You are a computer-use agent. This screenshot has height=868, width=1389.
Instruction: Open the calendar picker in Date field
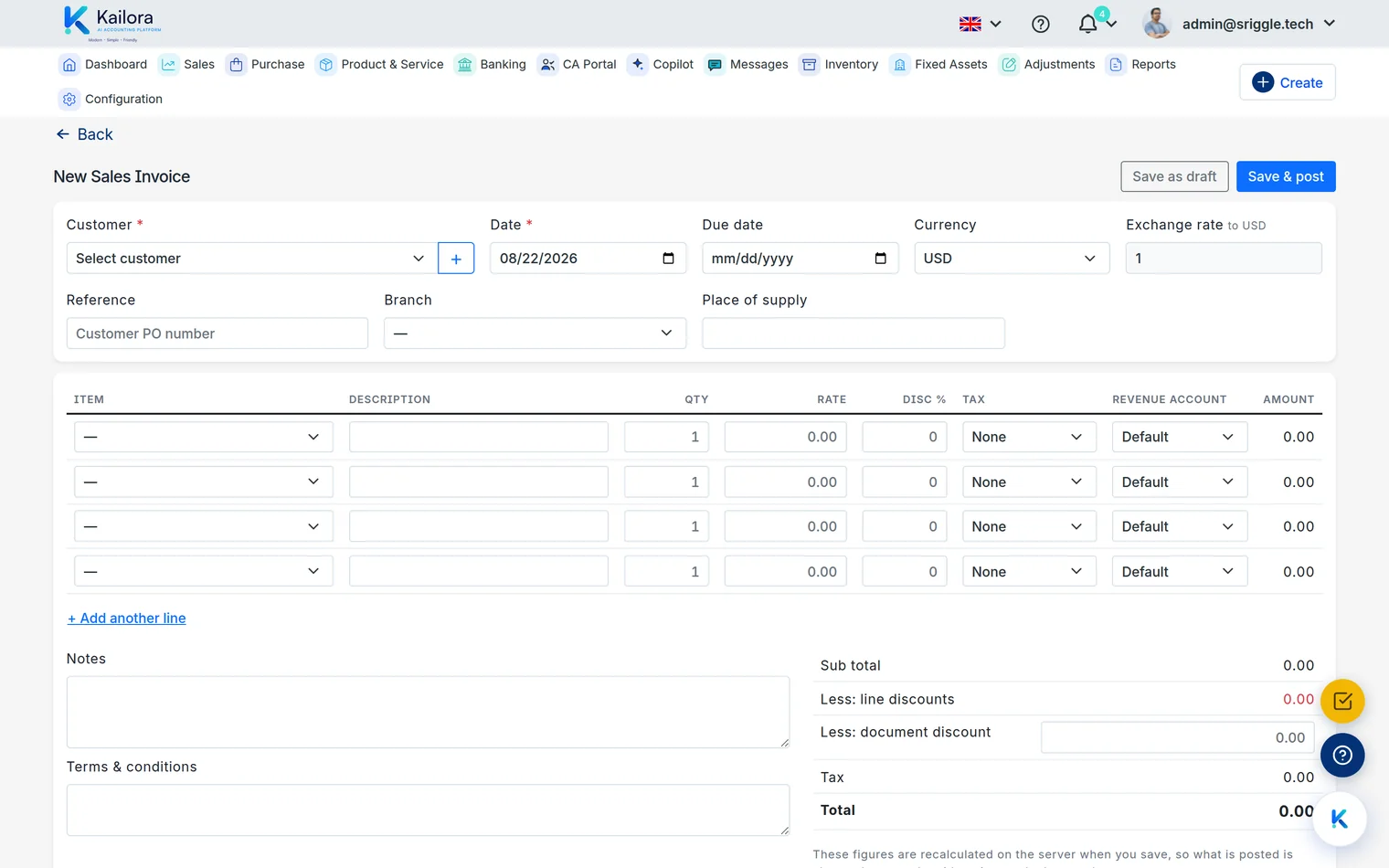pos(668,259)
